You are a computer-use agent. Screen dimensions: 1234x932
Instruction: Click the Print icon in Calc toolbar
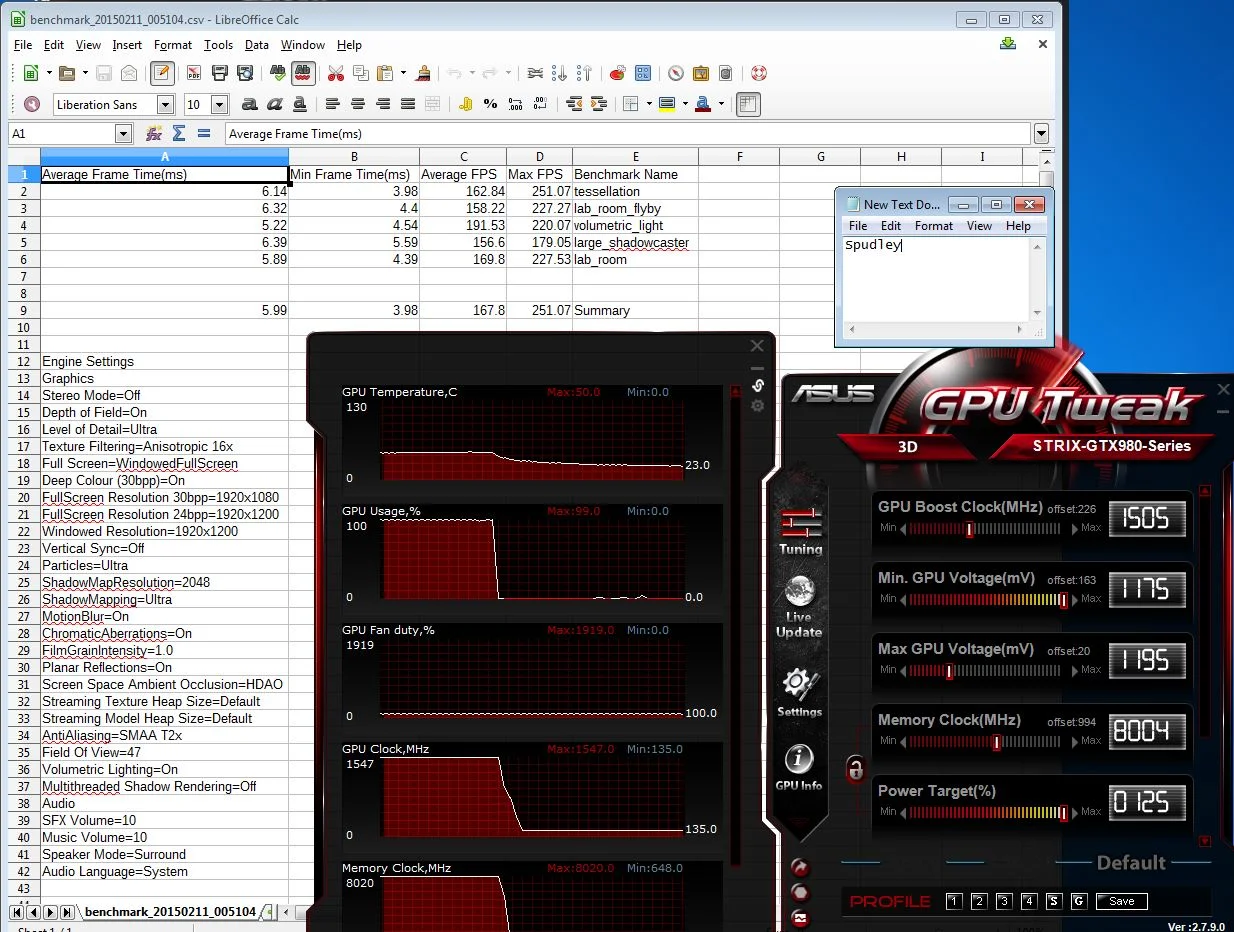[x=220, y=73]
